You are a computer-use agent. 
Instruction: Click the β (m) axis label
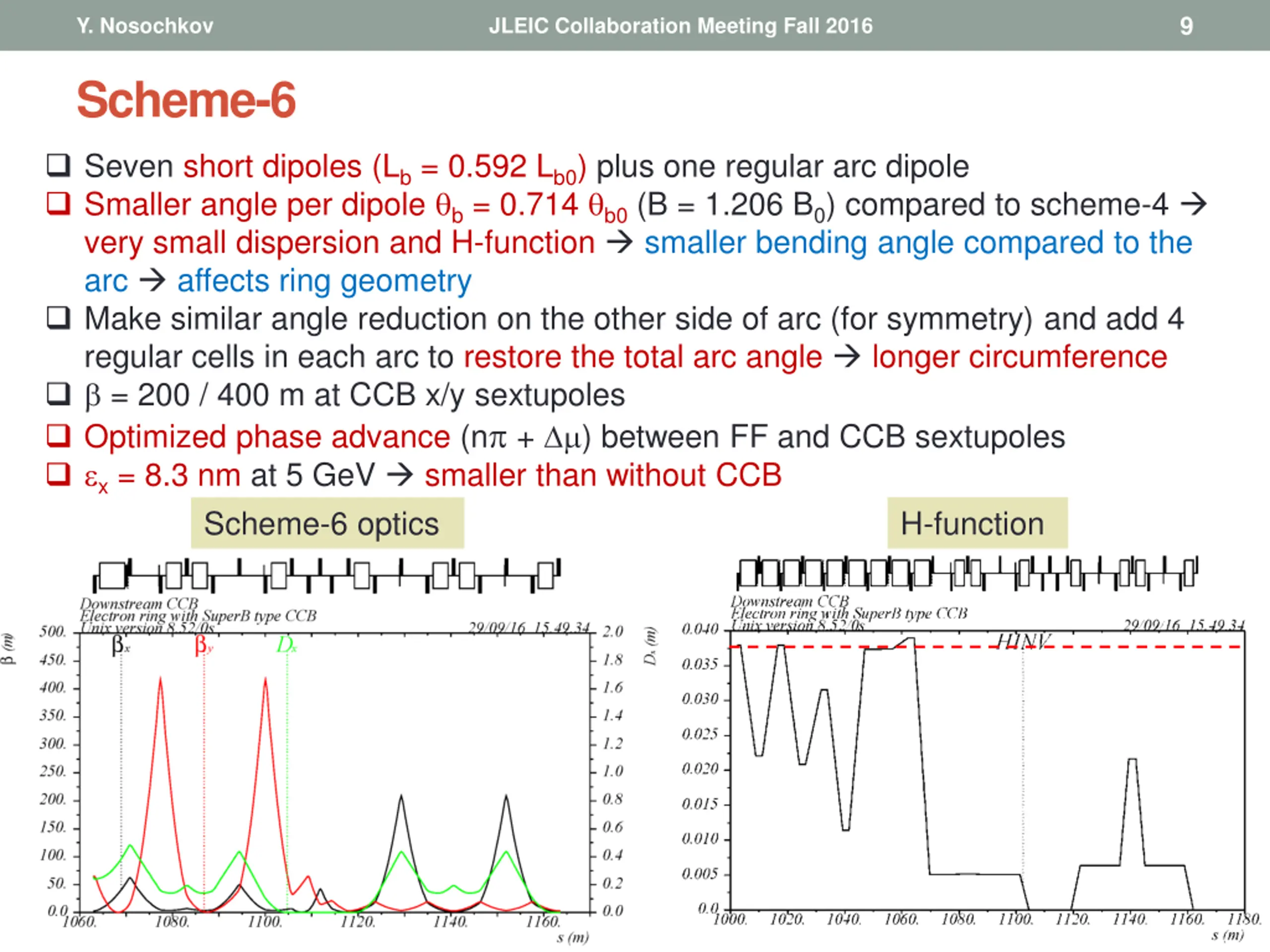tap(8, 649)
